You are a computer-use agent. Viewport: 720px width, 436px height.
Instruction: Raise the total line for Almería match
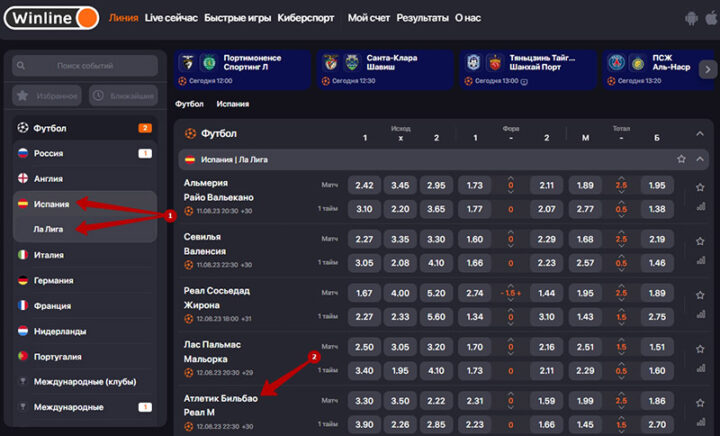tap(621, 178)
